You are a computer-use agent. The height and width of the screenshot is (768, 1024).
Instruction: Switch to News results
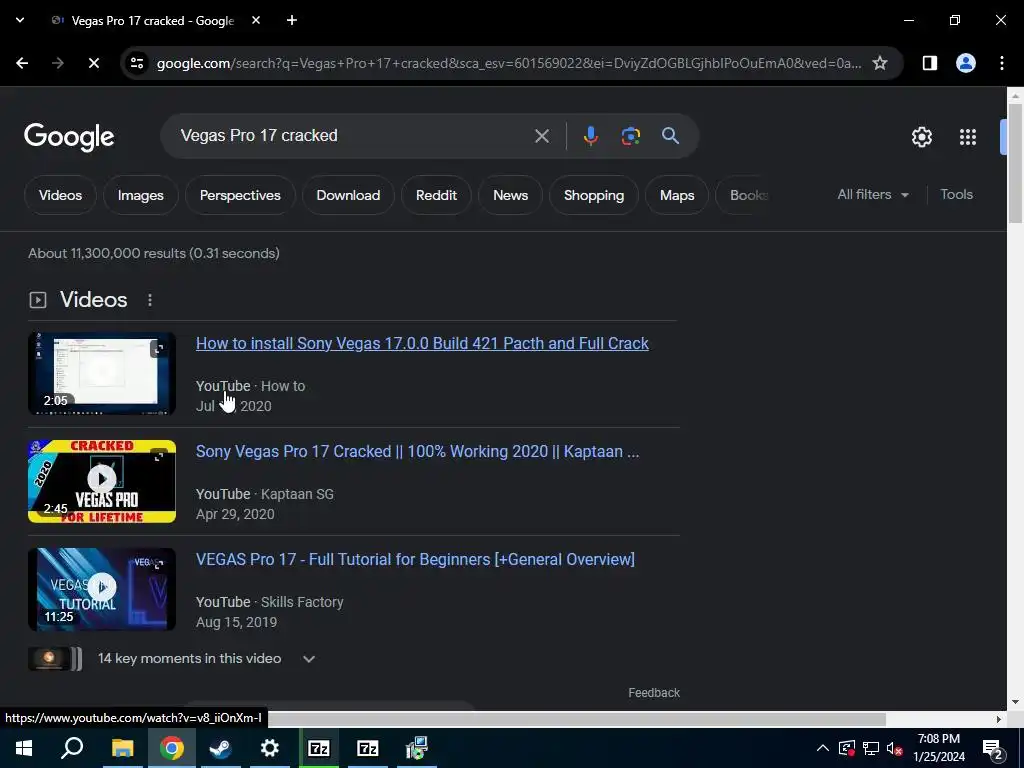coord(510,195)
